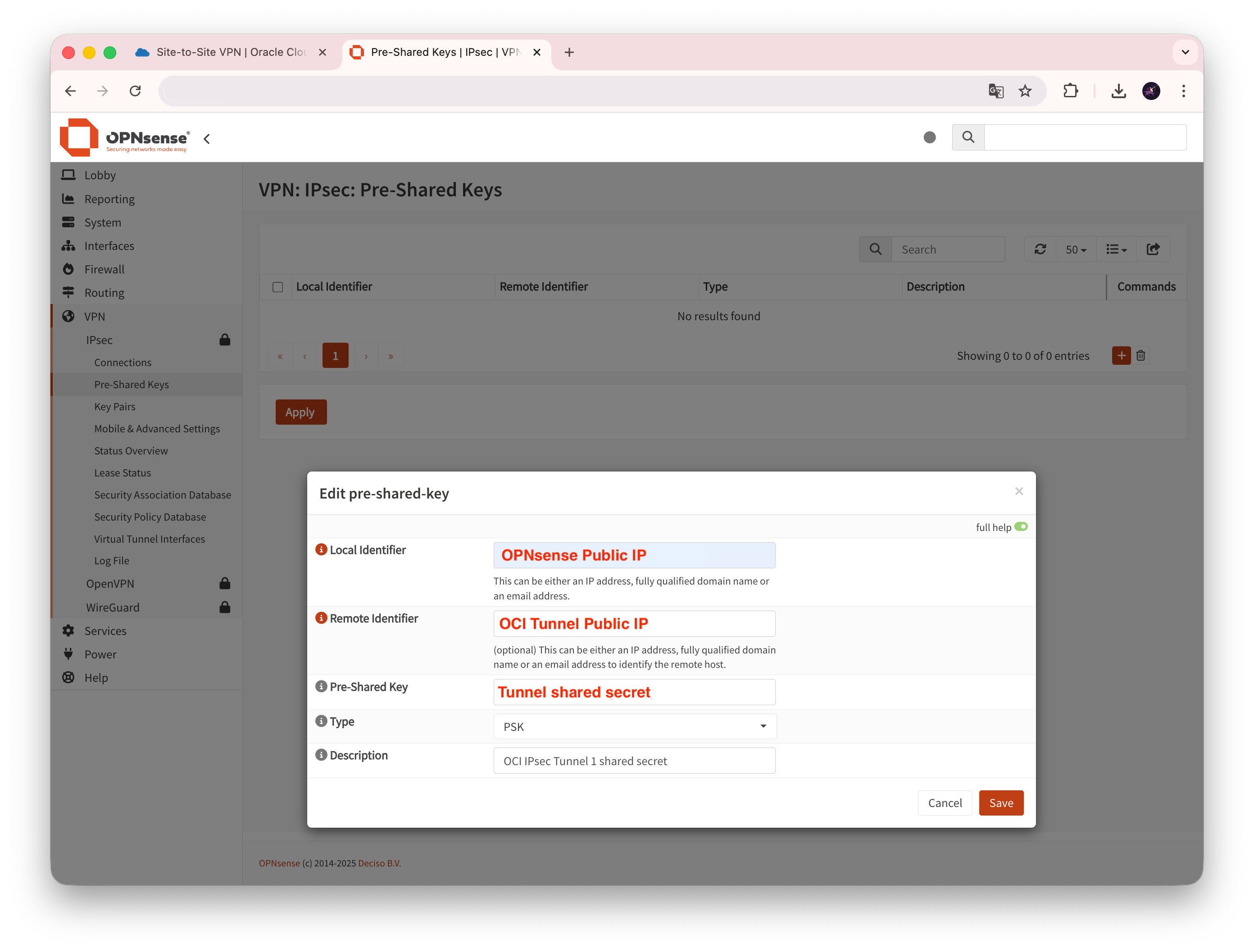This screenshot has width=1254, height=952.
Task: Click the browser extensions puzzle icon
Action: coord(1070,91)
